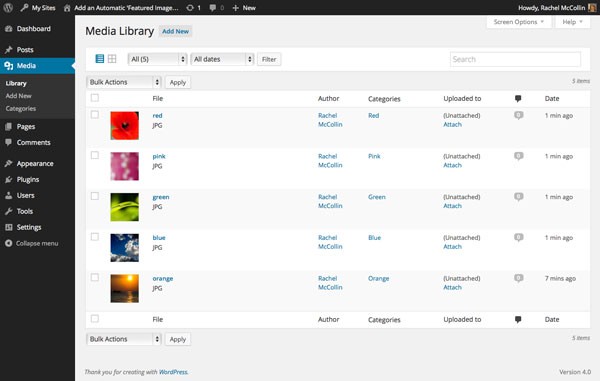The width and height of the screenshot is (600, 381).
Task: Open the red poppy thumbnail
Action: click(x=124, y=125)
